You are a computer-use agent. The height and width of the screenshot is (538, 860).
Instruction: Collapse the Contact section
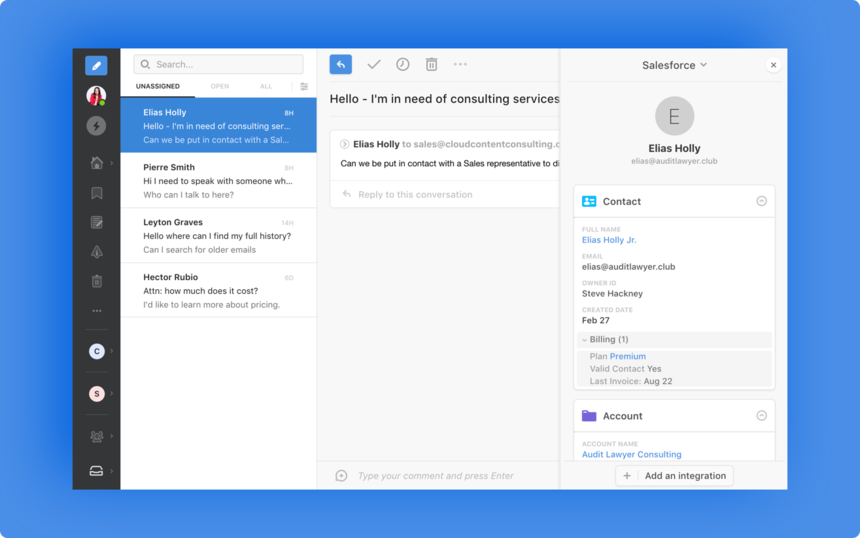[x=761, y=201]
